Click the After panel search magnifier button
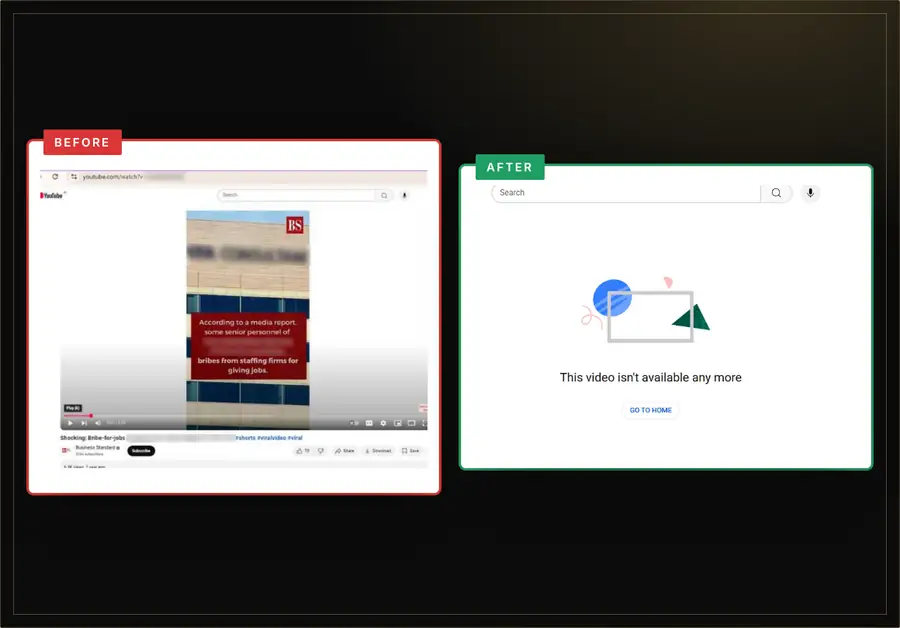Viewport: 900px width, 628px height. pyautogui.click(x=776, y=193)
